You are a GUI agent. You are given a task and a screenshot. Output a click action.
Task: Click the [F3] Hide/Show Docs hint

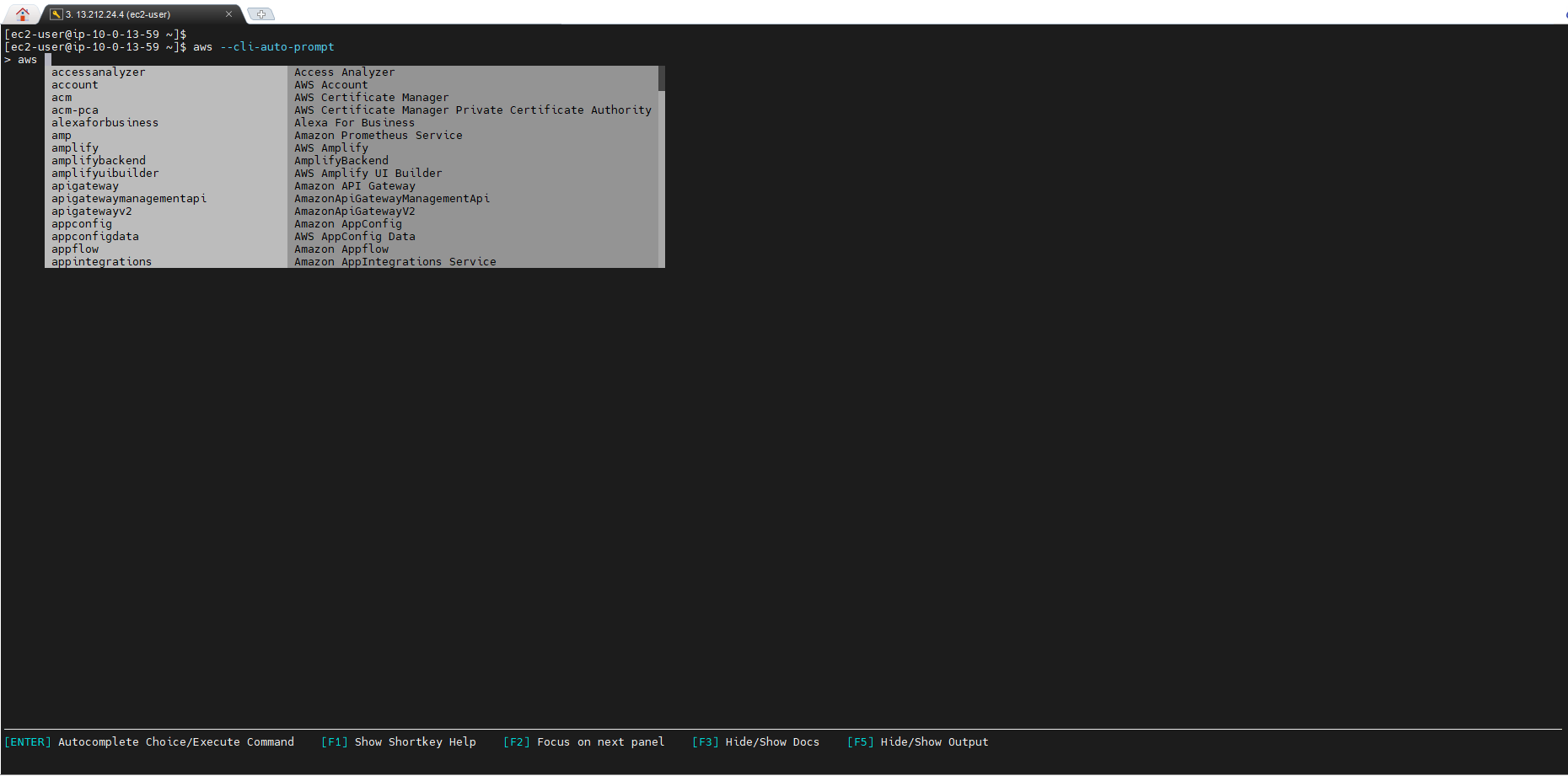pos(756,742)
